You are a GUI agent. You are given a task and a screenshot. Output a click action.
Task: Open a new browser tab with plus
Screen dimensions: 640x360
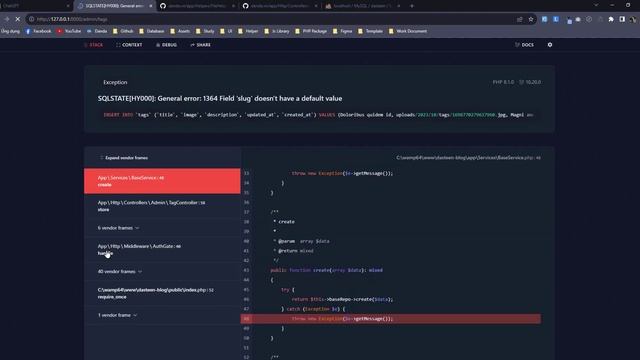(411, 6)
